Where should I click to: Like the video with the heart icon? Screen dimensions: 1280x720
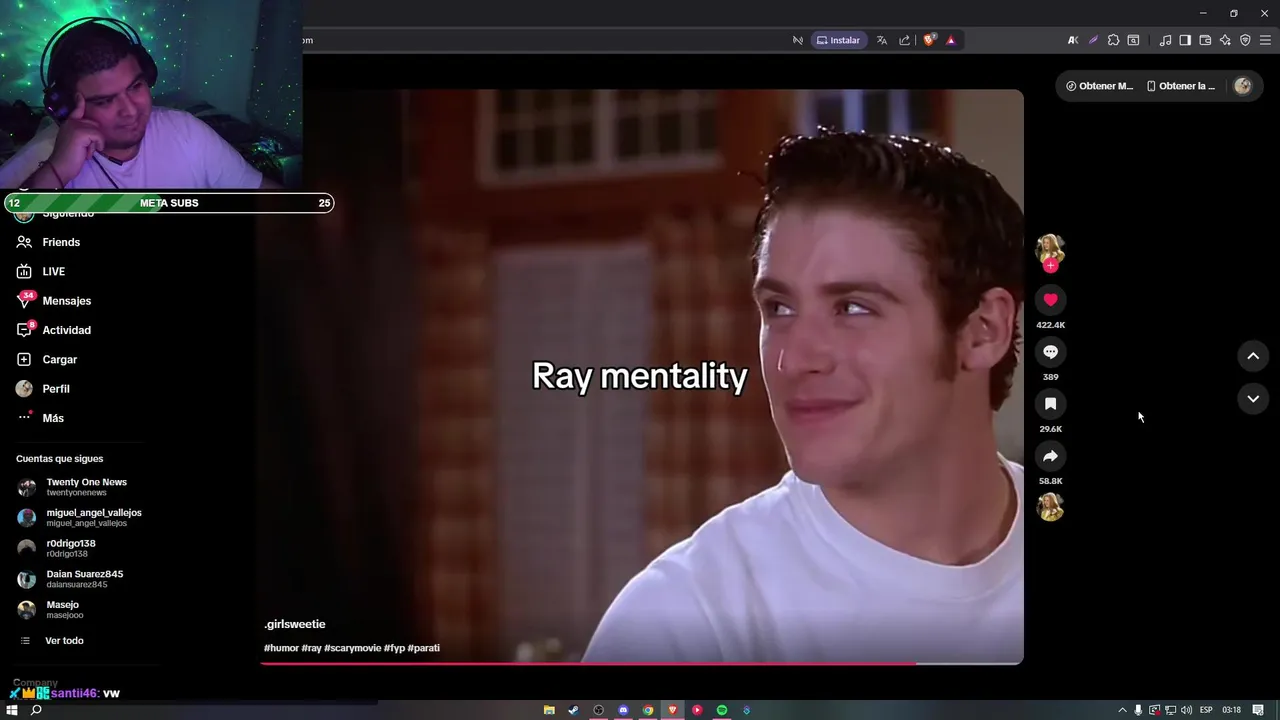(1050, 300)
